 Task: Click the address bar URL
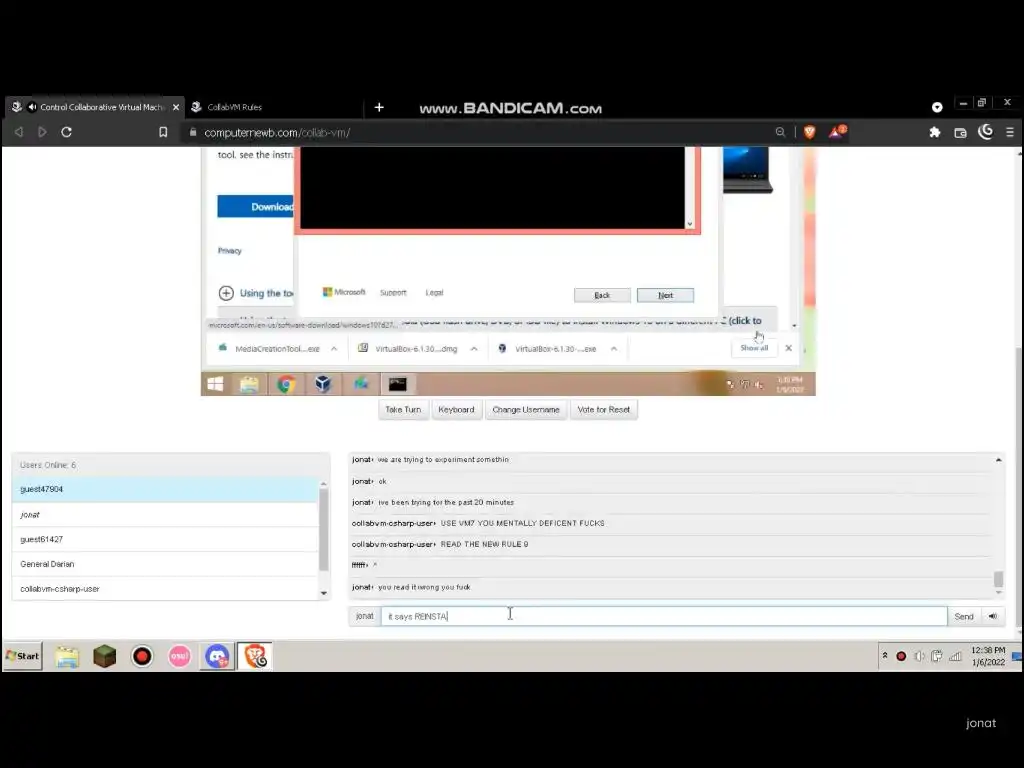pyautogui.click(x=277, y=133)
